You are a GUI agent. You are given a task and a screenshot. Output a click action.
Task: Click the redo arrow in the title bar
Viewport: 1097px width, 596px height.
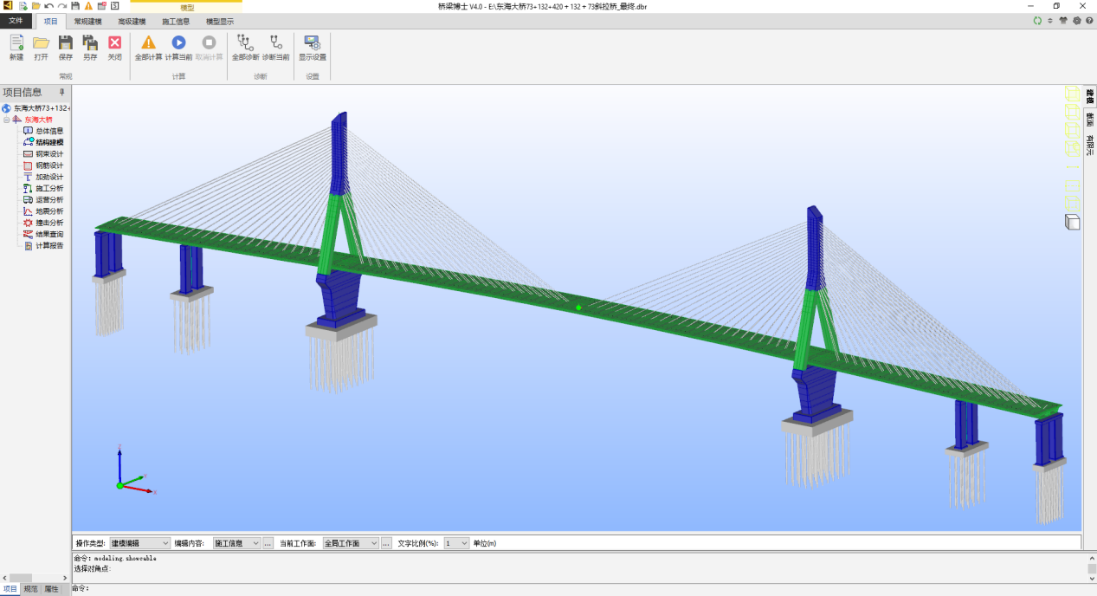tap(62, 6)
